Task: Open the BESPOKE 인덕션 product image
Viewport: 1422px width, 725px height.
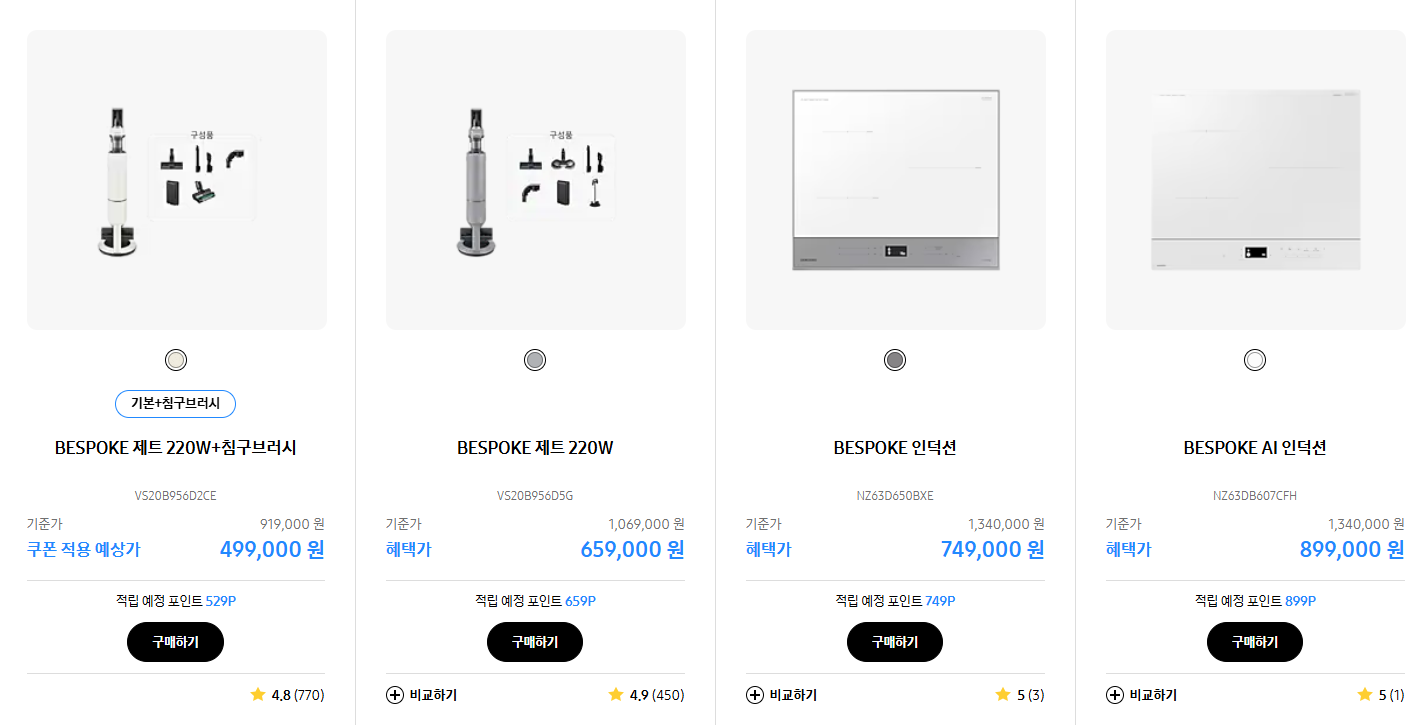Action: coord(895,179)
